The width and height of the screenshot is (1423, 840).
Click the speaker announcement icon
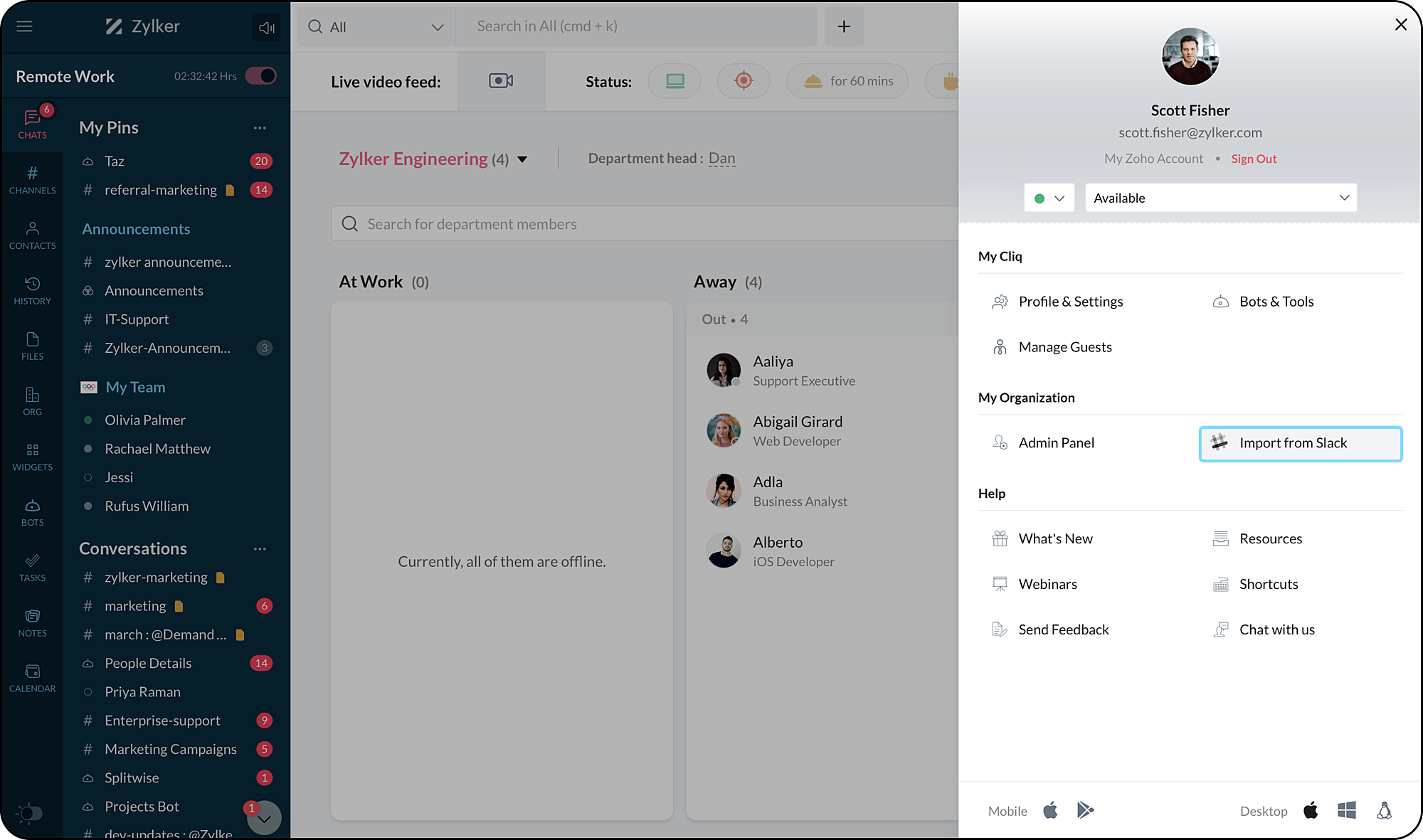click(266, 28)
